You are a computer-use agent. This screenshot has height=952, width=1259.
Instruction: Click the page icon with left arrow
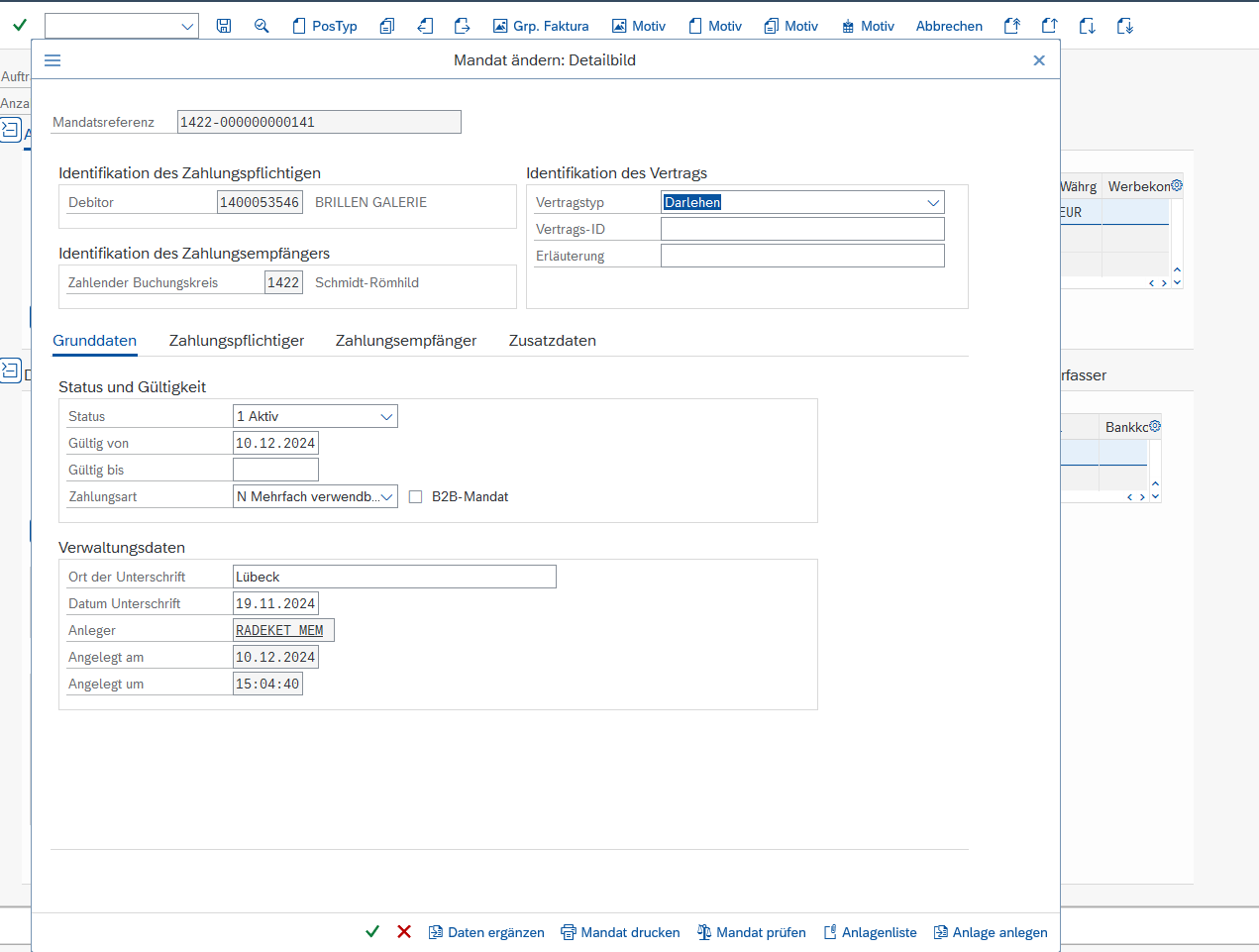coord(425,26)
